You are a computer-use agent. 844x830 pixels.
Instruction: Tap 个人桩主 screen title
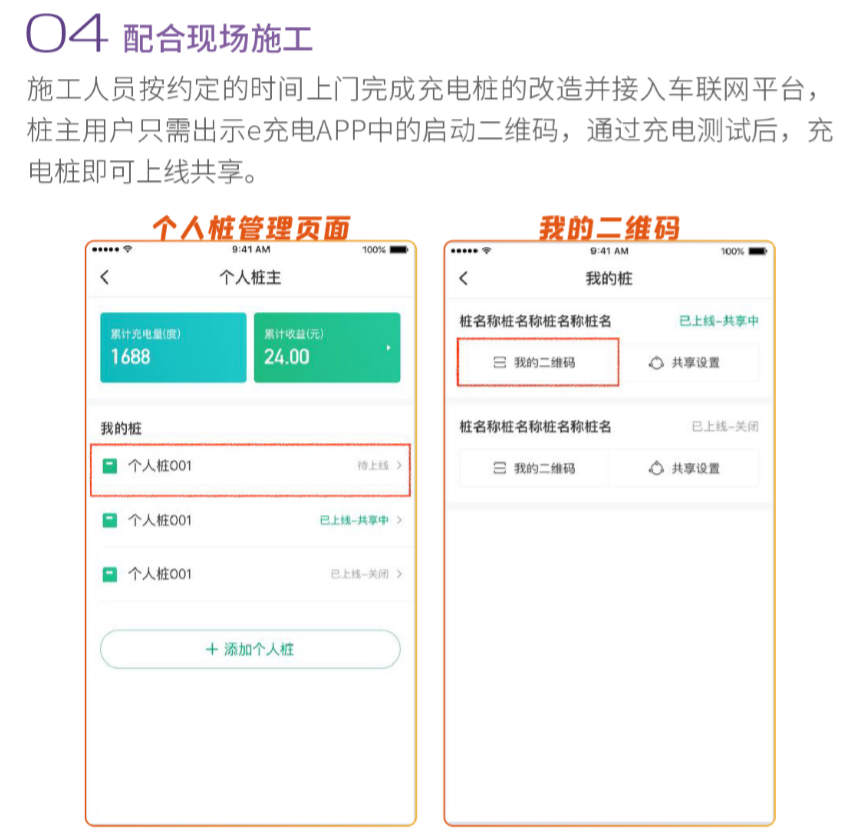tap(250, 278)
